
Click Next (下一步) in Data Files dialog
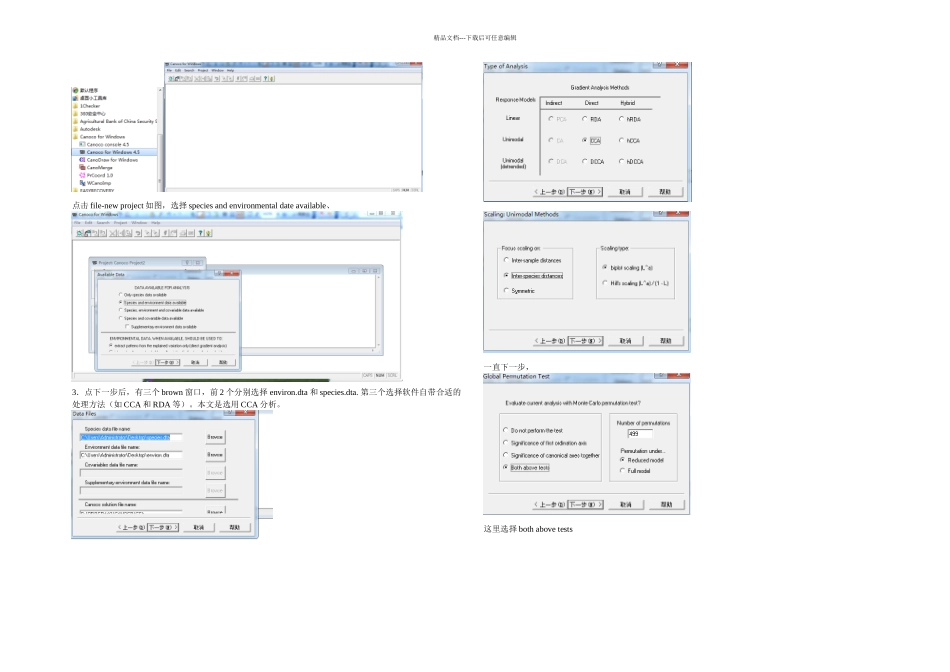point(163,527)
